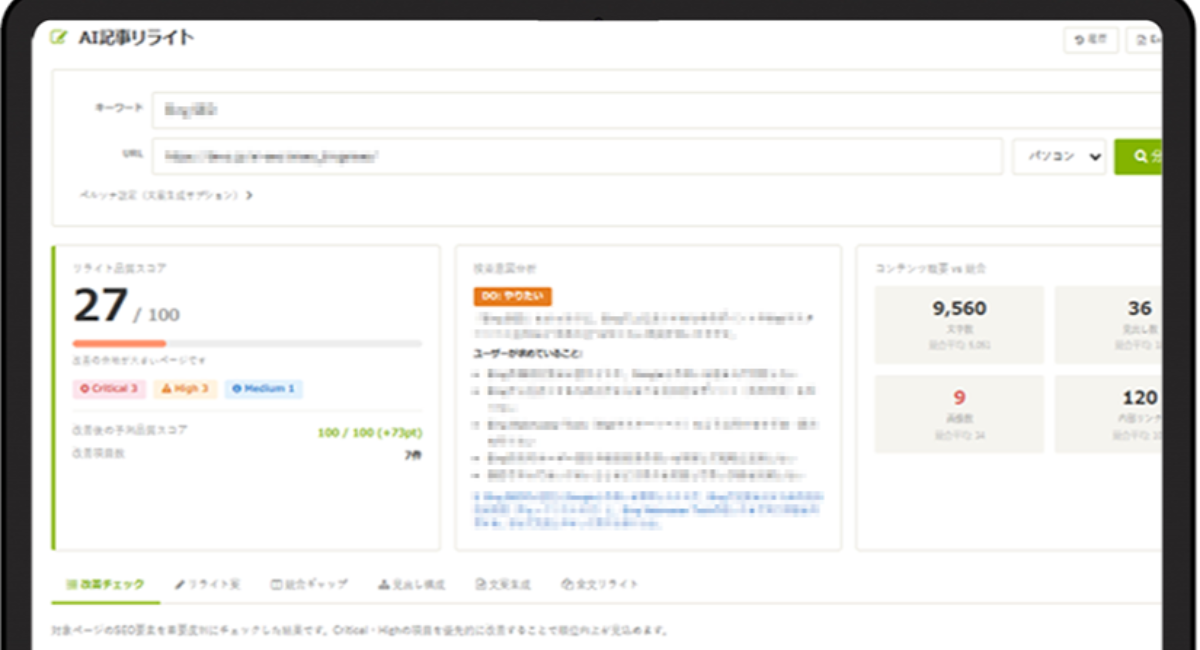This screenshot has width=1200, height=650.
Task: Click the orange DO: やりたい intent tag
Action: click(512, 296)
